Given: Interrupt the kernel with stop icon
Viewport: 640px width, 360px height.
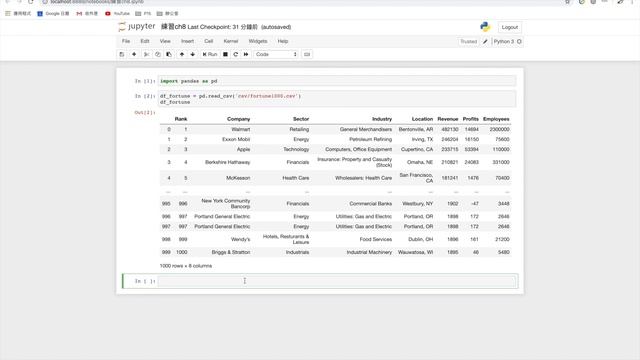Looking at the screenshot, I should pos(225,54).
